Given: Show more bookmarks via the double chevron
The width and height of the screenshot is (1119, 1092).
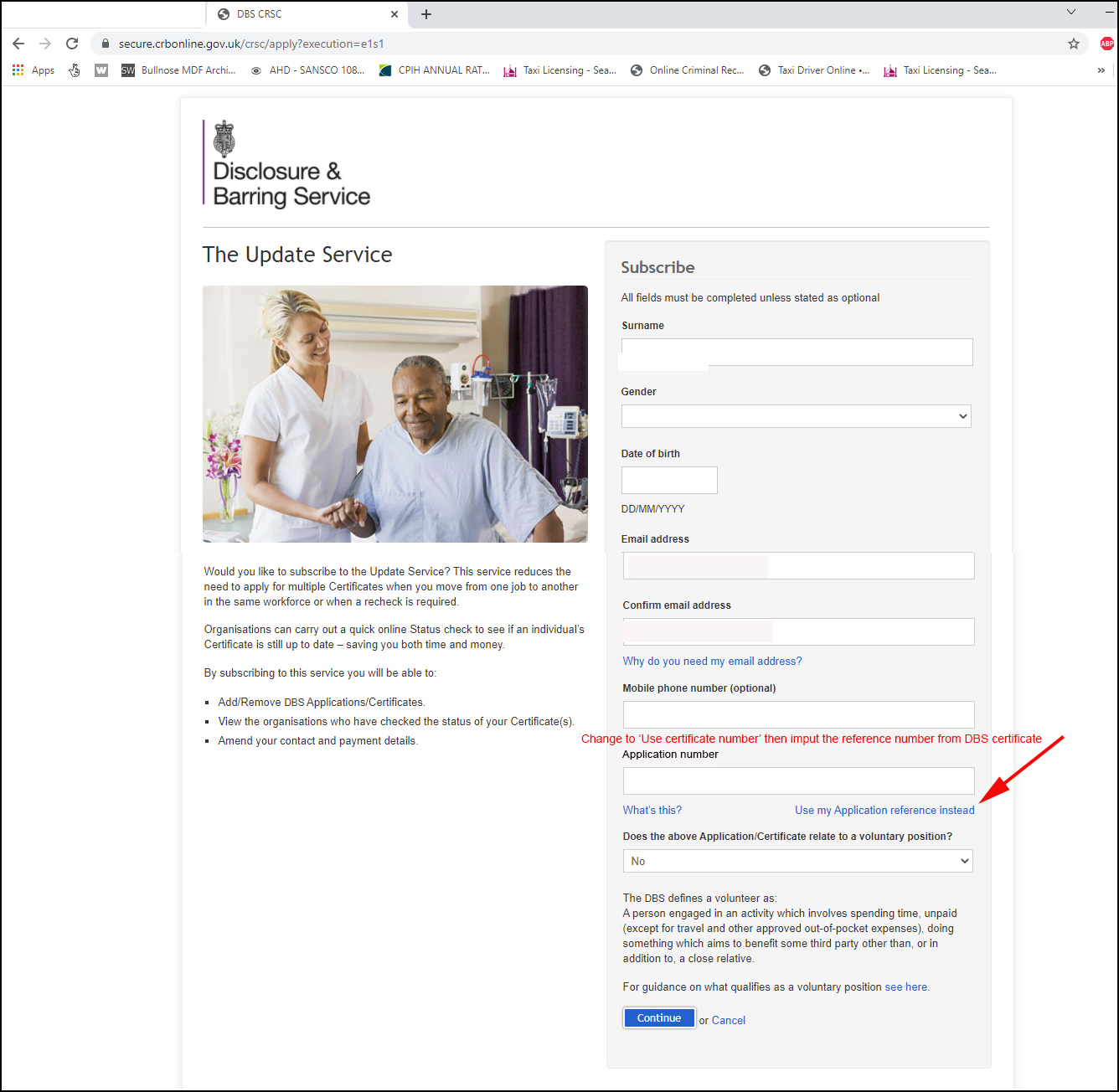Looking at the screenshot, I should point(1101,70).
